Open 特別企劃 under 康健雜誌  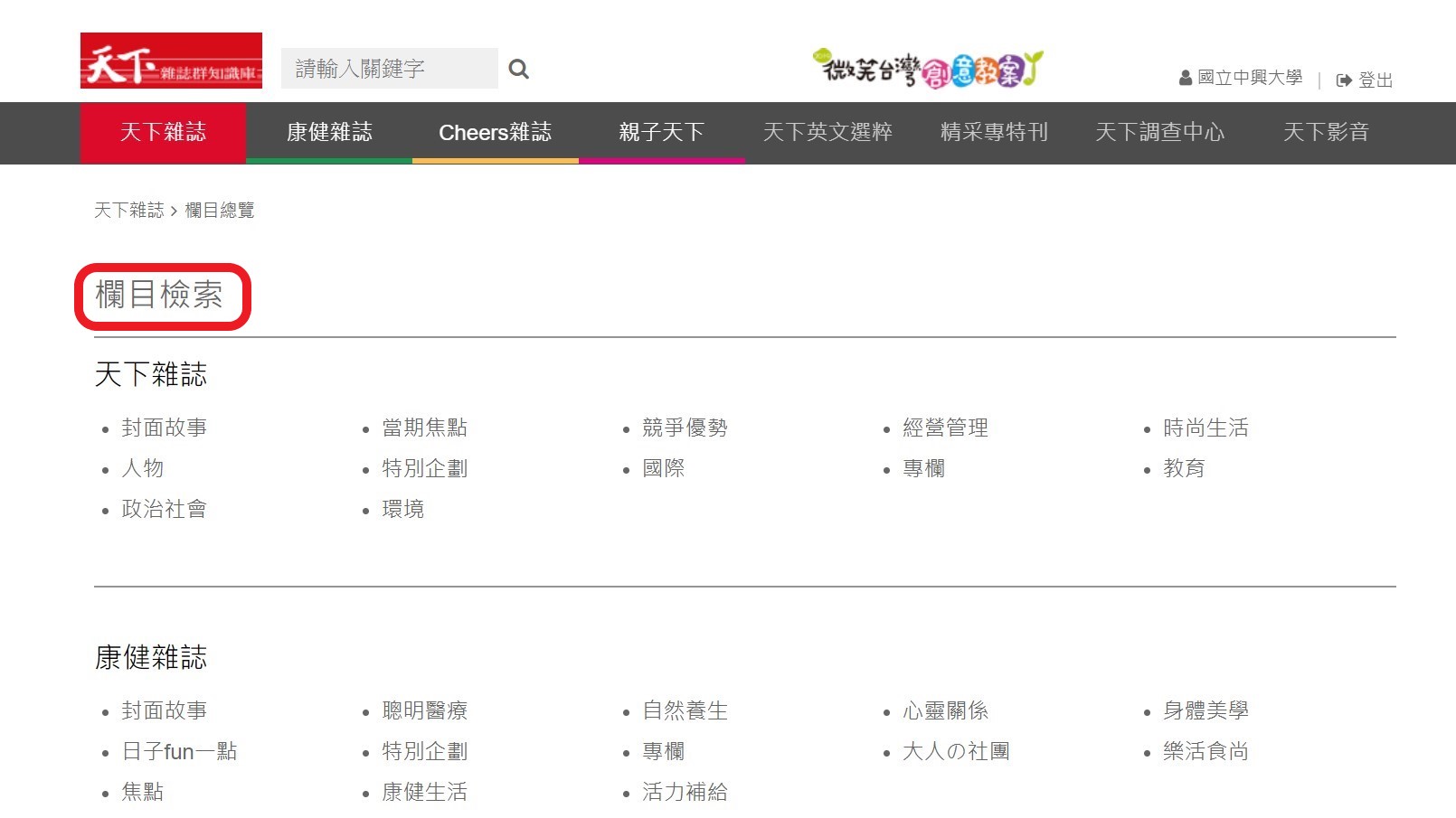point(425,751)
